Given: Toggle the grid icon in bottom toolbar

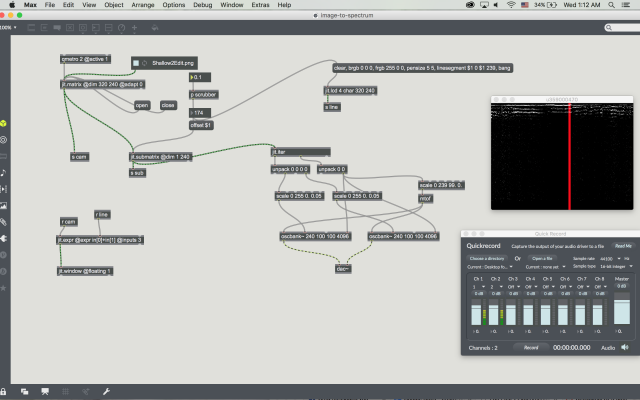Looking at the screenshot, I should click(65, 391).
